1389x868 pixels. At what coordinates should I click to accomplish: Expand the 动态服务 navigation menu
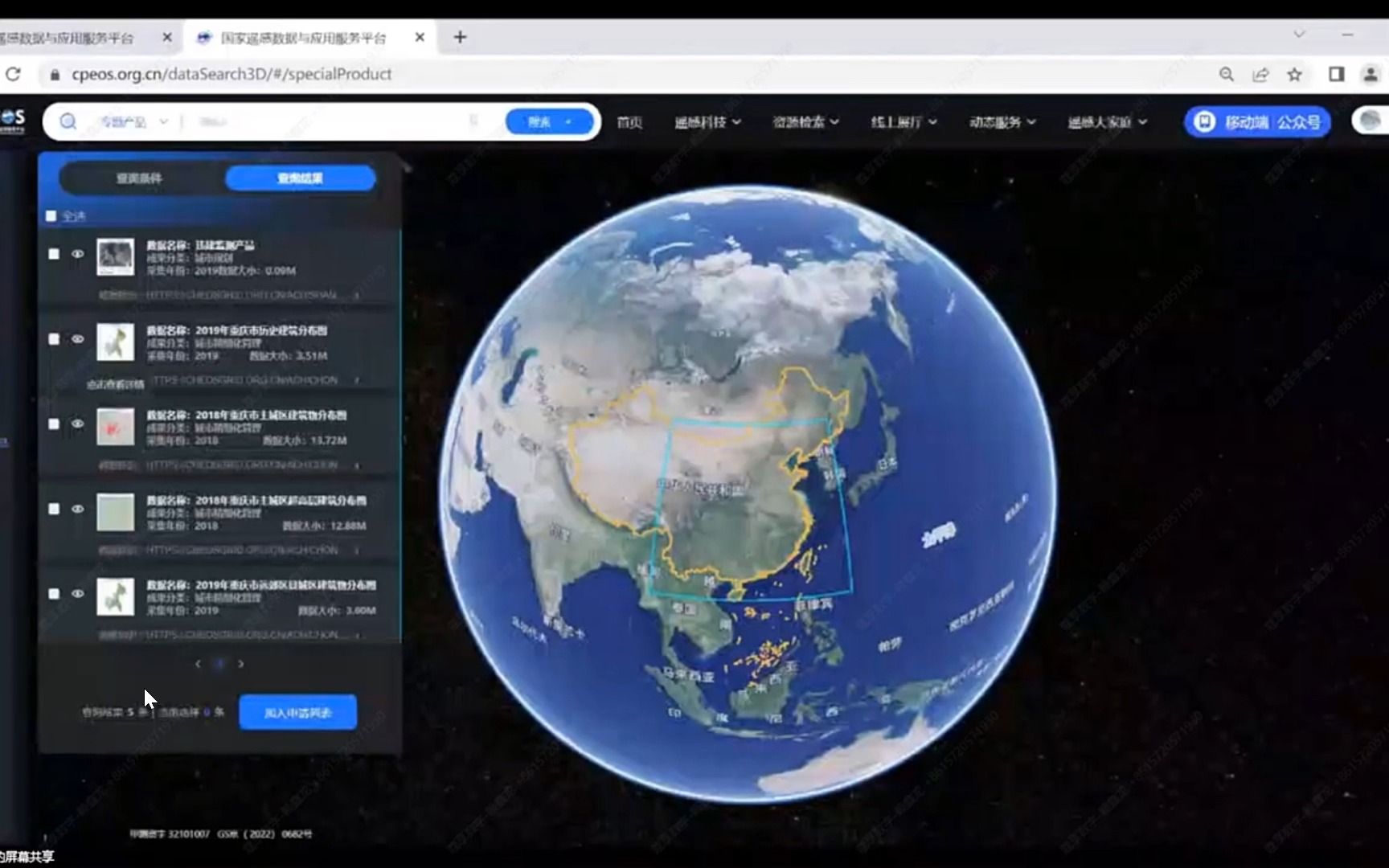(x=1002, y=122)
